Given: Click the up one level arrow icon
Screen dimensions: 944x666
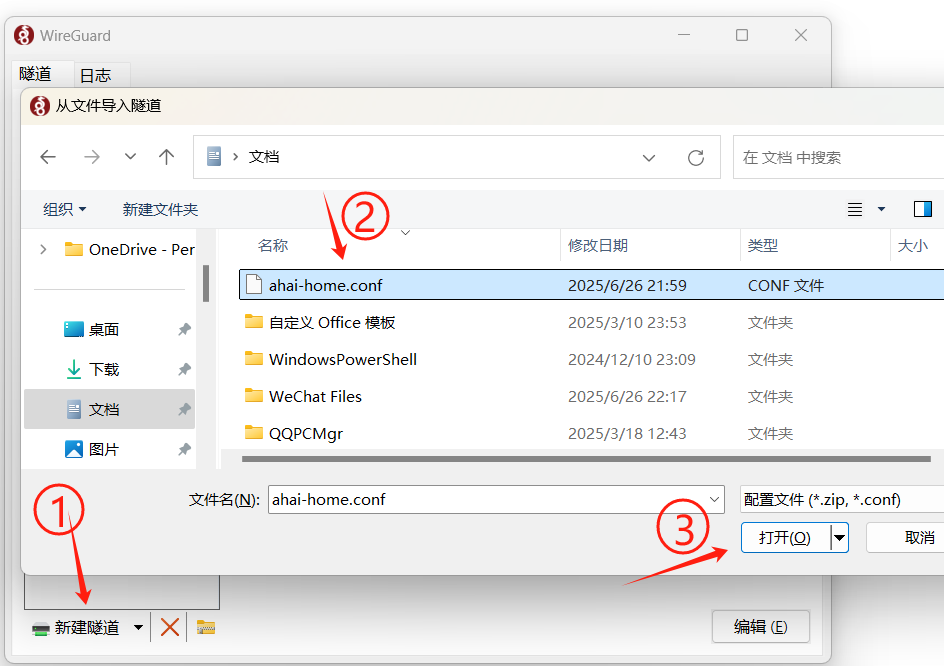Looking at the screenshot, I should click(167, 157).
